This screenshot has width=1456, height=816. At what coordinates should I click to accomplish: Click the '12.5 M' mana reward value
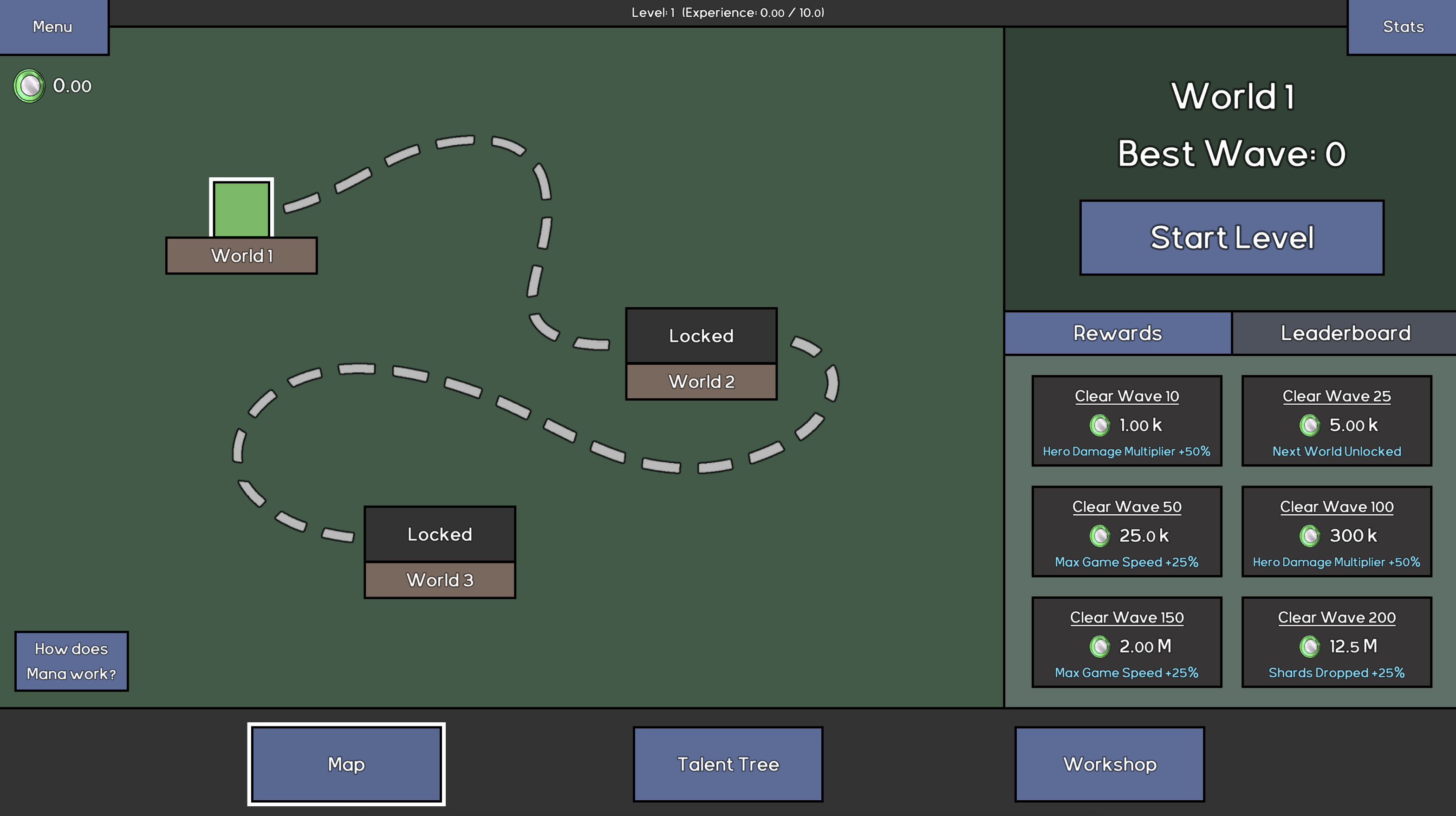pos(1353,647)
